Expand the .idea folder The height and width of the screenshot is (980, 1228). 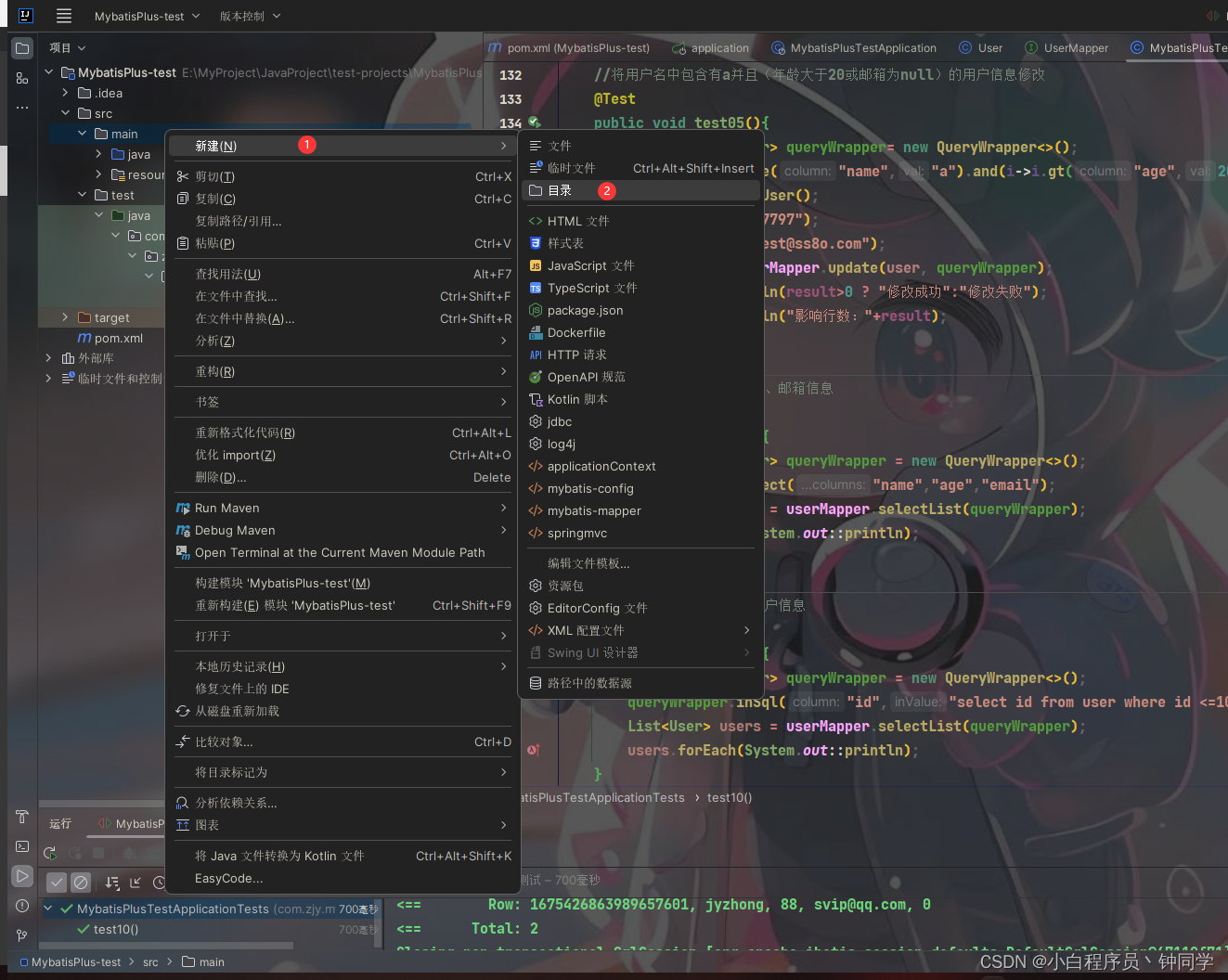[65, 93]
